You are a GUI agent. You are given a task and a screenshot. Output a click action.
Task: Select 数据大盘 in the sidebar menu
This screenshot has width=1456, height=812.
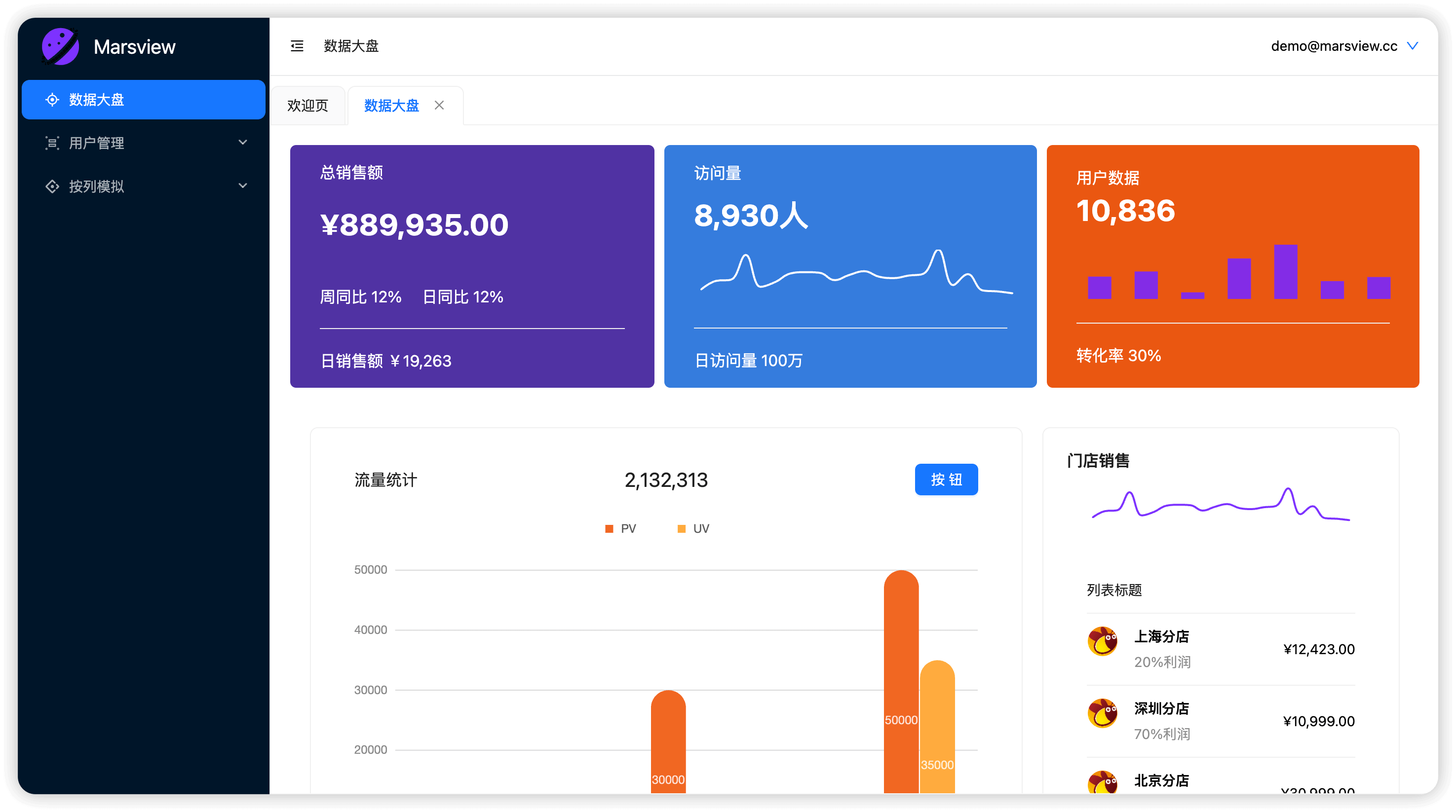(144, 100)
